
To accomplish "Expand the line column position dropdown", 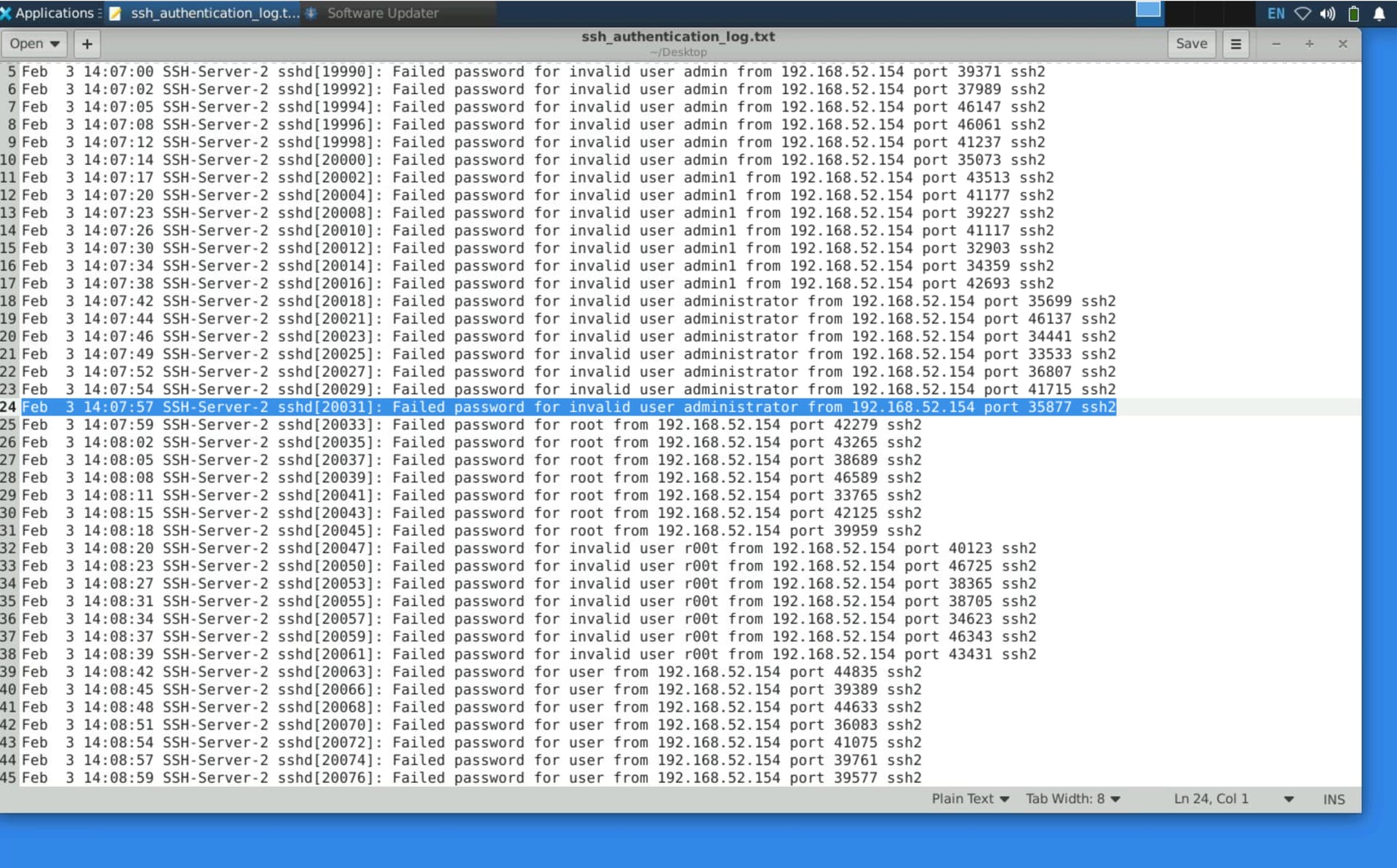I will tap(1289, 799).
